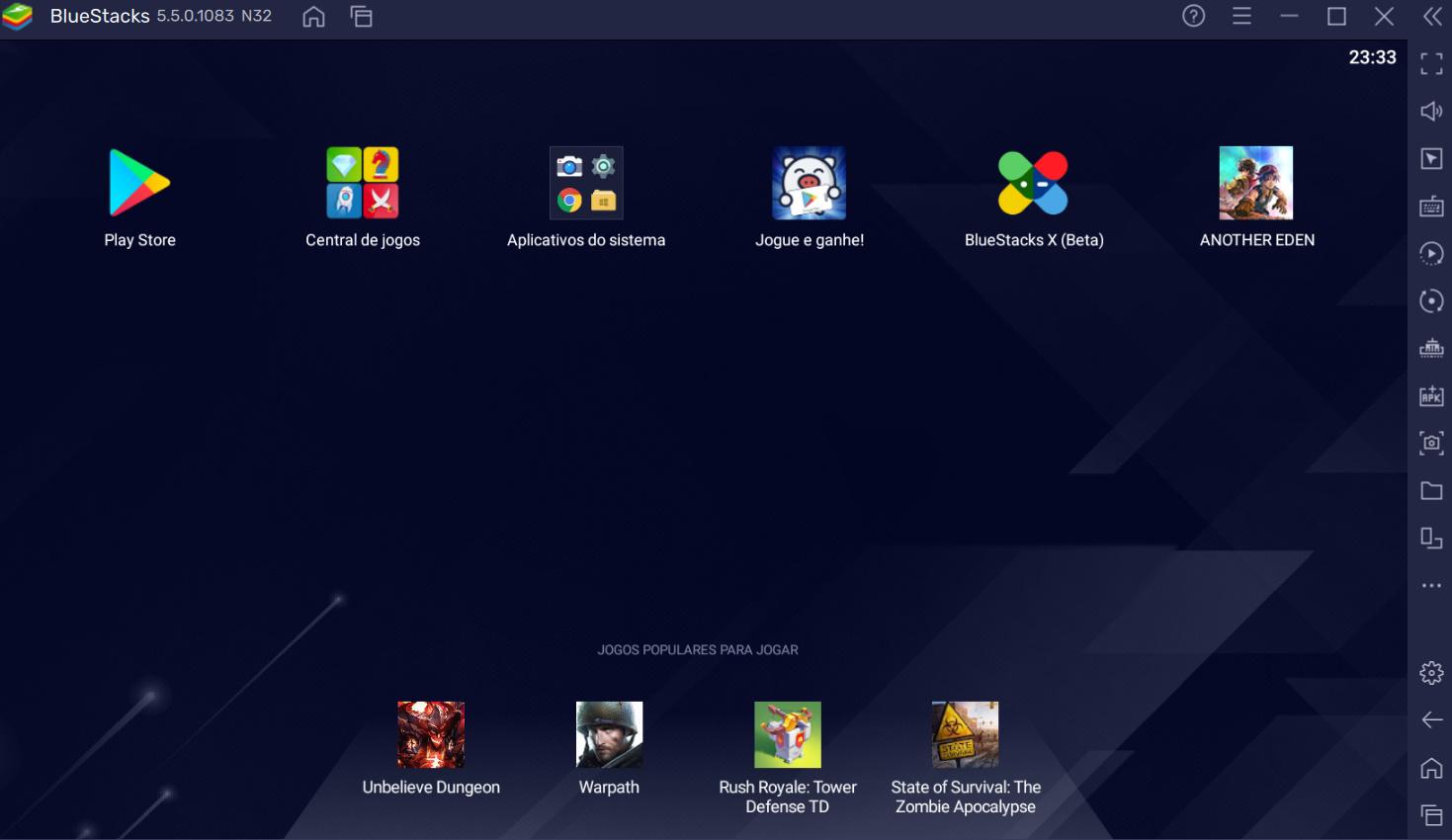Click the JOGOS POPULARES PARA JOGAR heading
Screen dimensions: 1452x840
698,650
